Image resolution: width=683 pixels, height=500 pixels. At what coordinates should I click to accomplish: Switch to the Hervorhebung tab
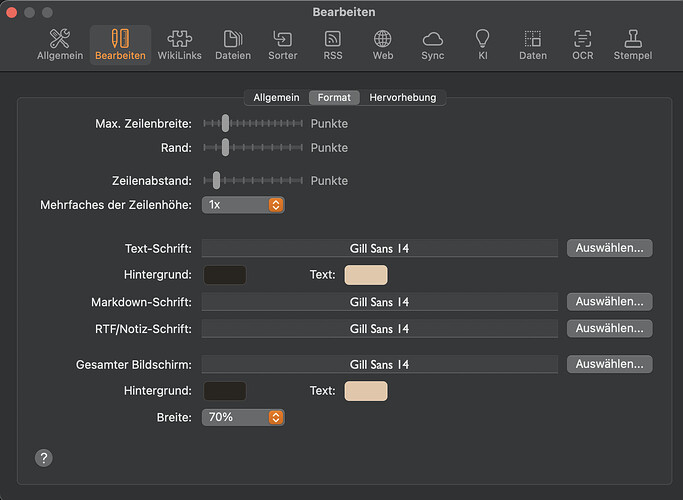[x=404, y=97]
